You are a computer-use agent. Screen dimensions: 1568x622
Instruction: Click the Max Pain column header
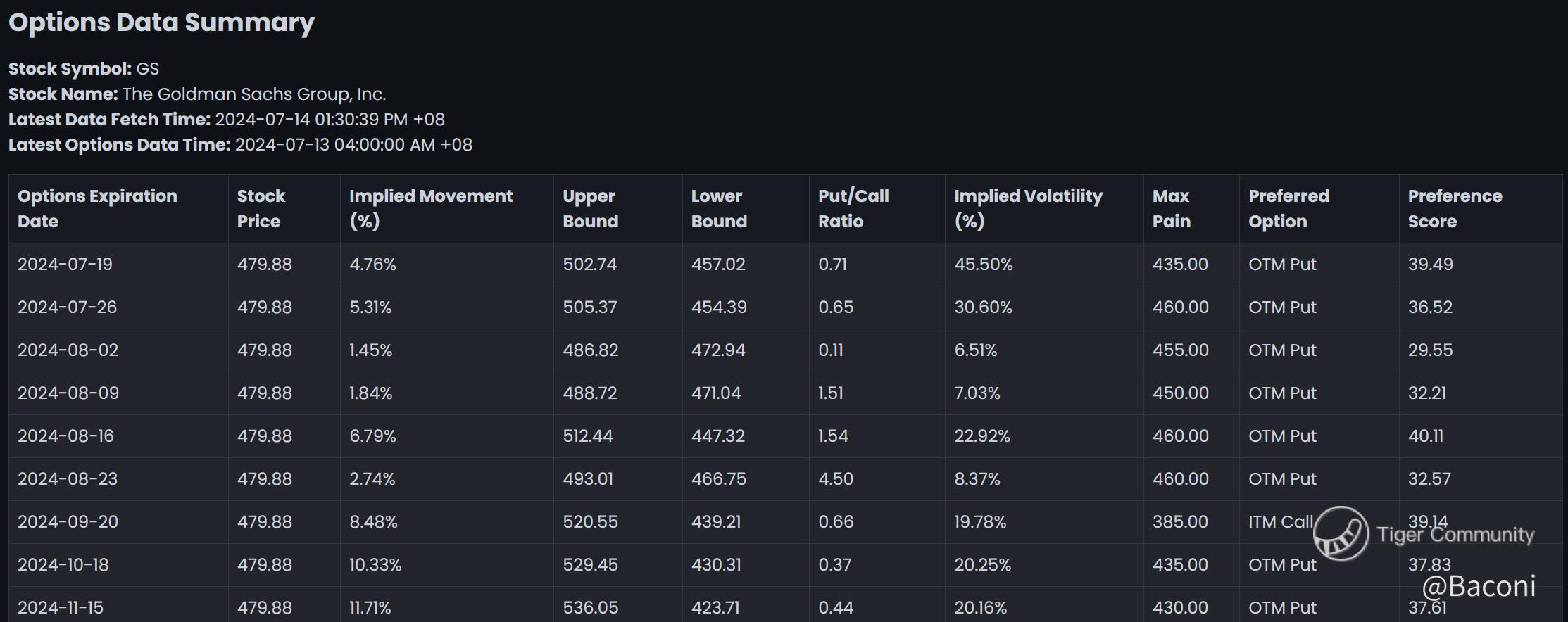point(1172,208)
